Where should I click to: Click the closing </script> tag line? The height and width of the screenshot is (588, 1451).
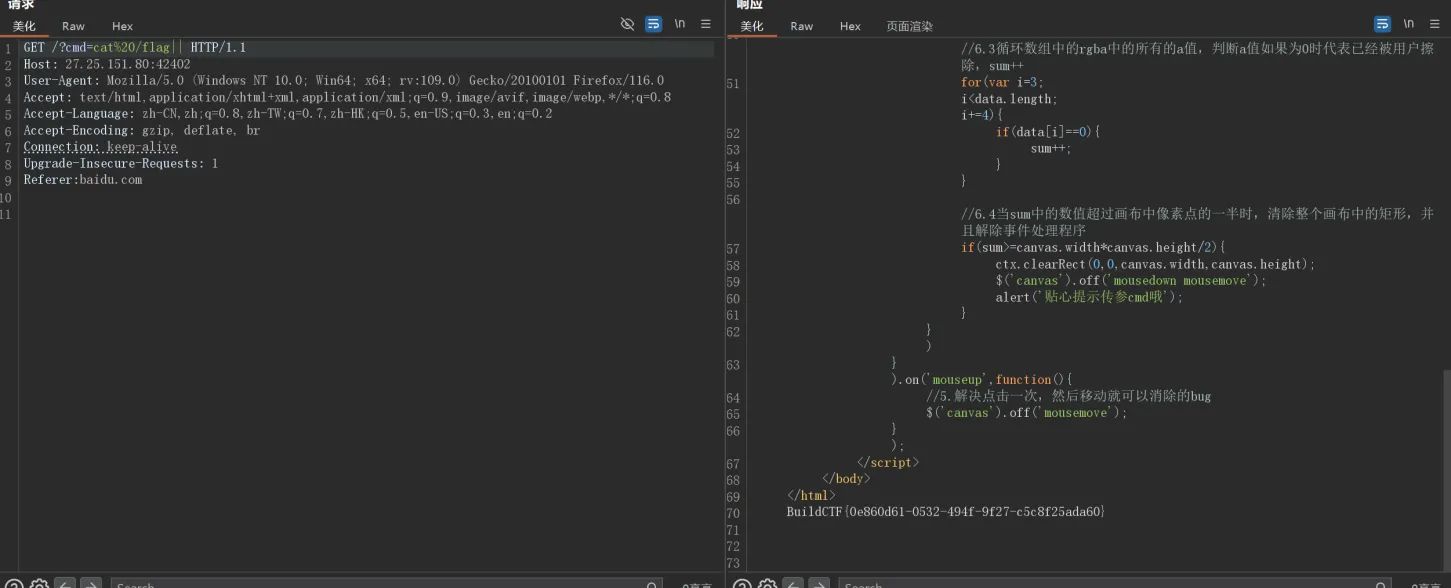tap(888, 462)
